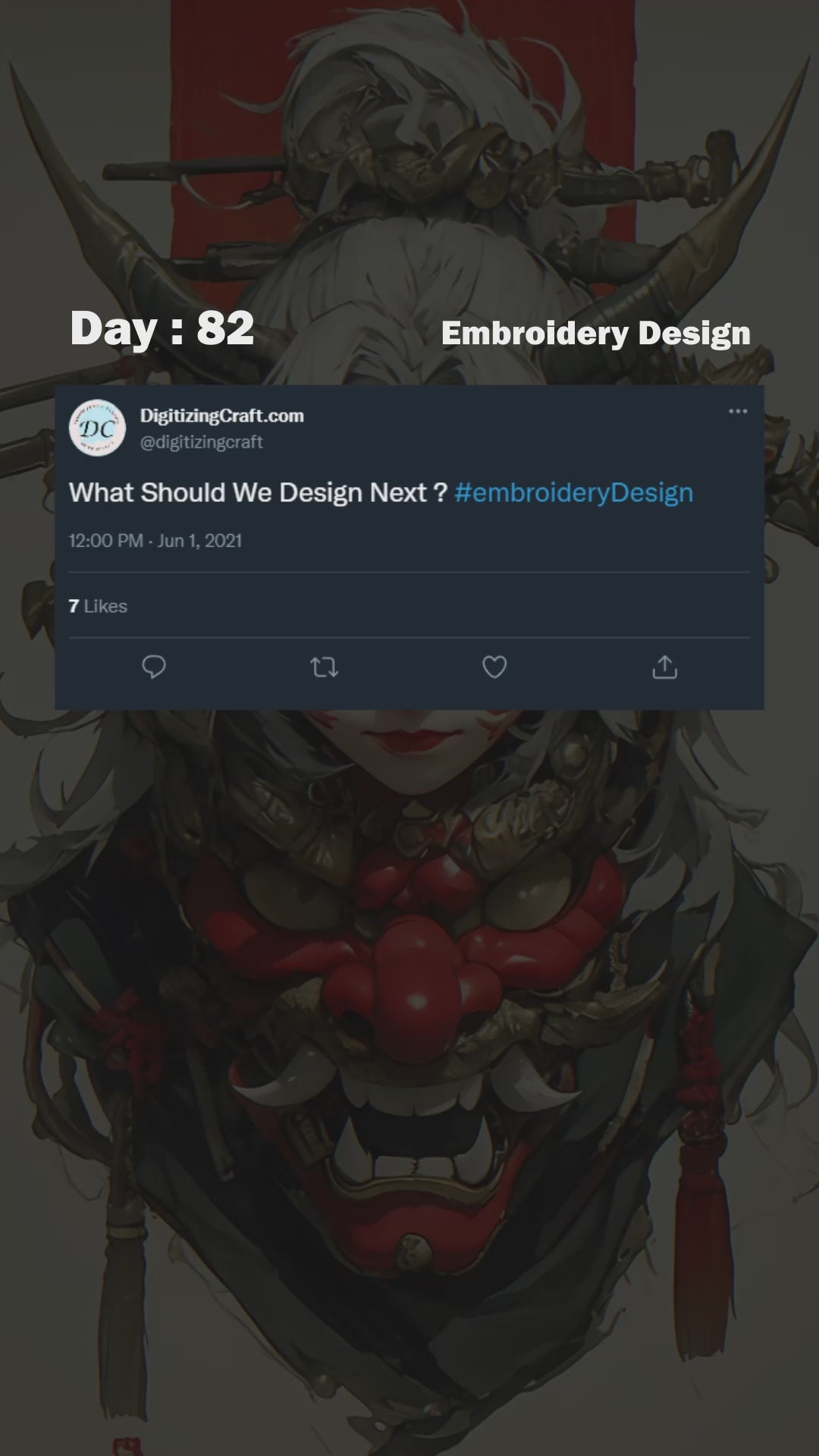Screen dimensions: 819x1456
Task: Open the share options for the tweet
Action: (x=664, y=667)
